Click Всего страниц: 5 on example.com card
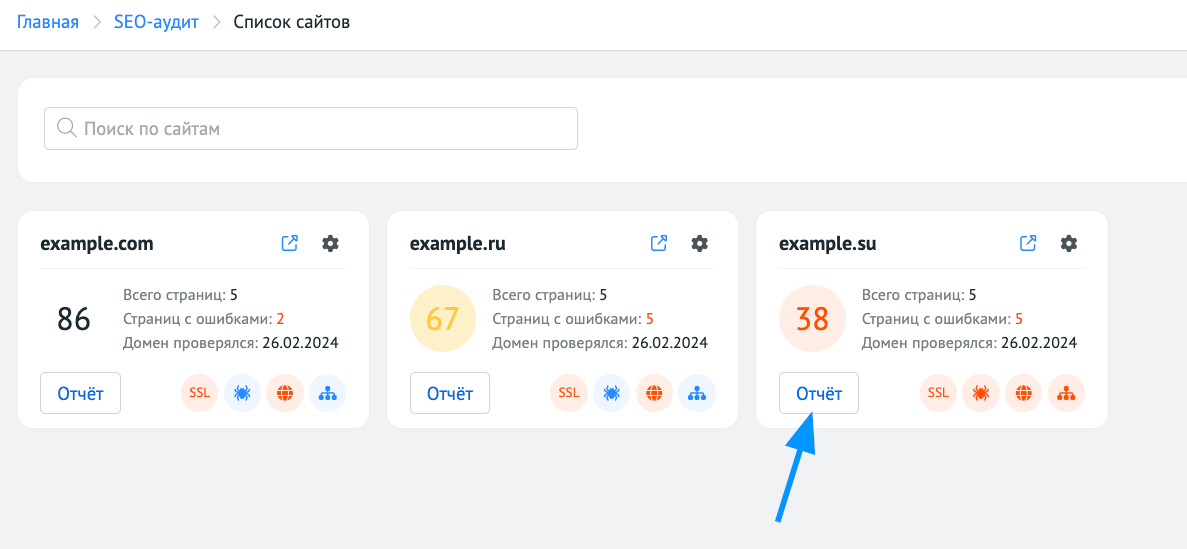 180,295
